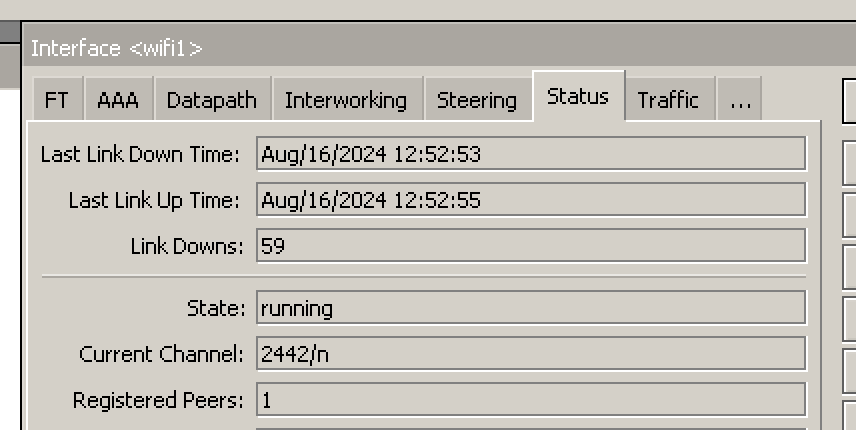Click the Last Link Down Time value field
This screenshot has height=430, width=856.
click(x=531, y=154)
